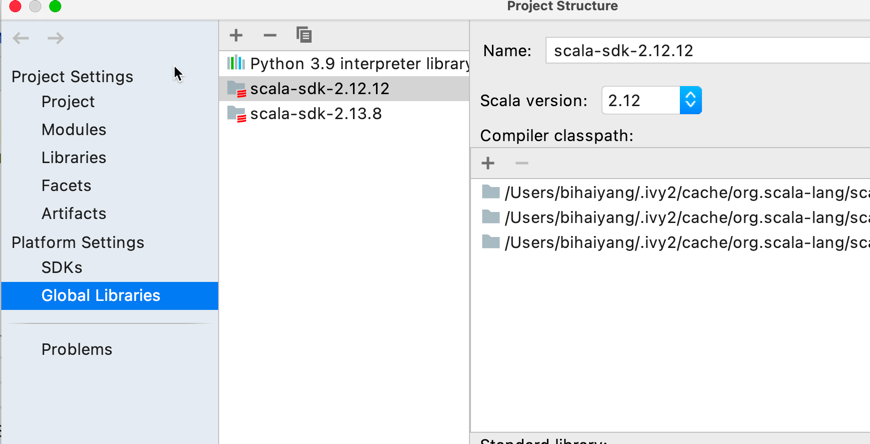Select Global Libraries in sidebar
870x444 pixels.
(x=110, y=295)
